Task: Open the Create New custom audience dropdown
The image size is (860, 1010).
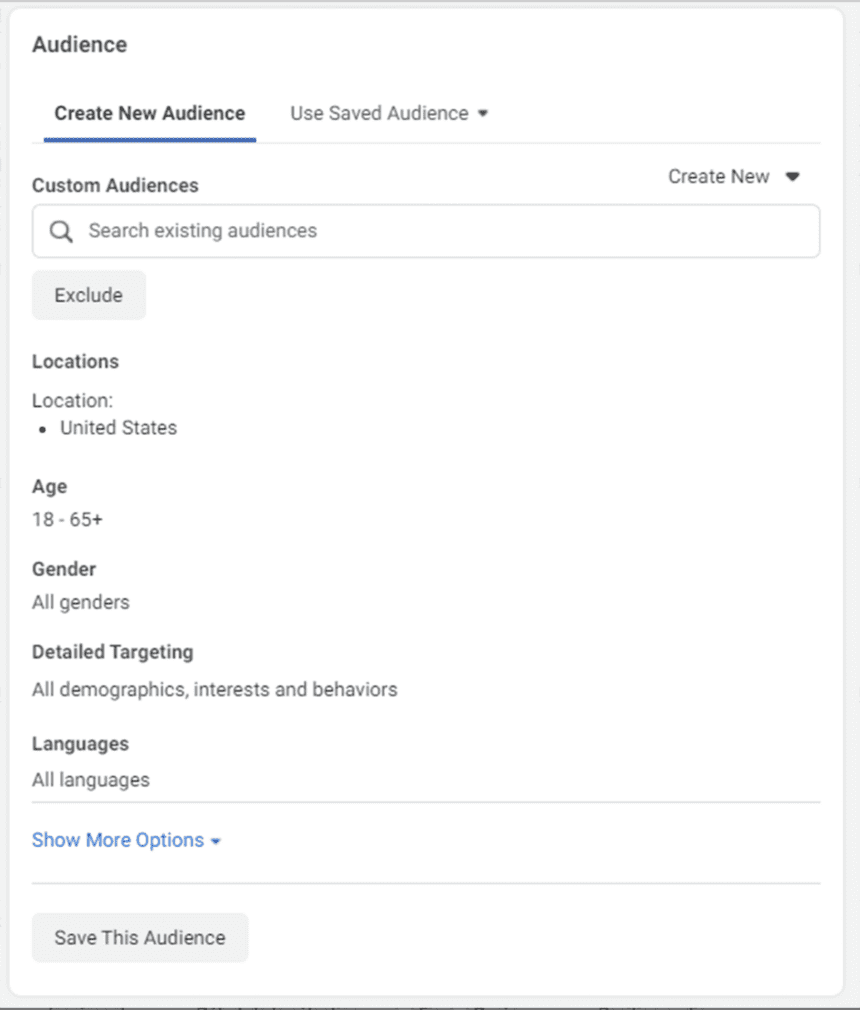Action: point(735,177)
